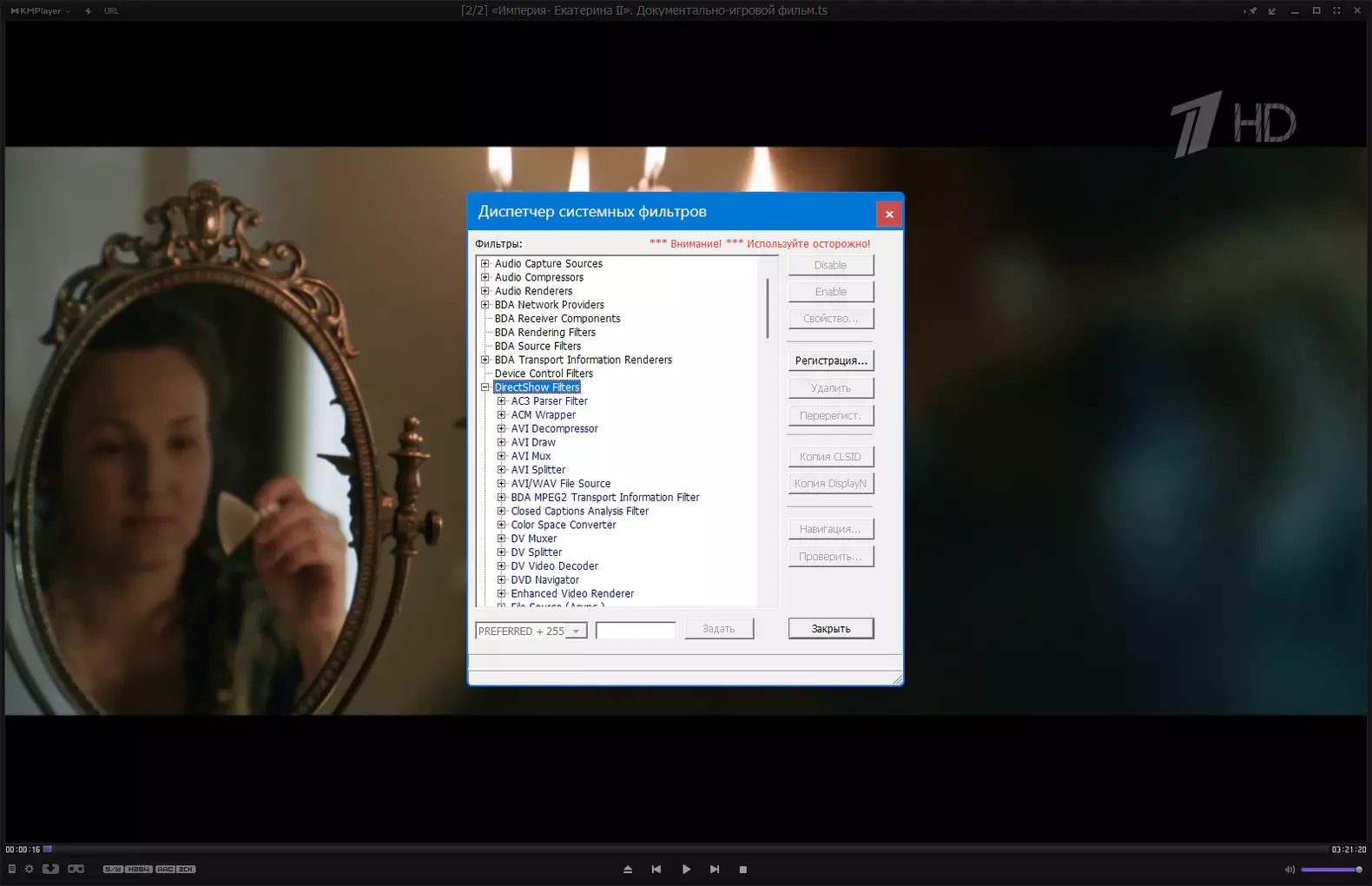
Task: Select Device Control Filters tree item
Action: [544, 374]
